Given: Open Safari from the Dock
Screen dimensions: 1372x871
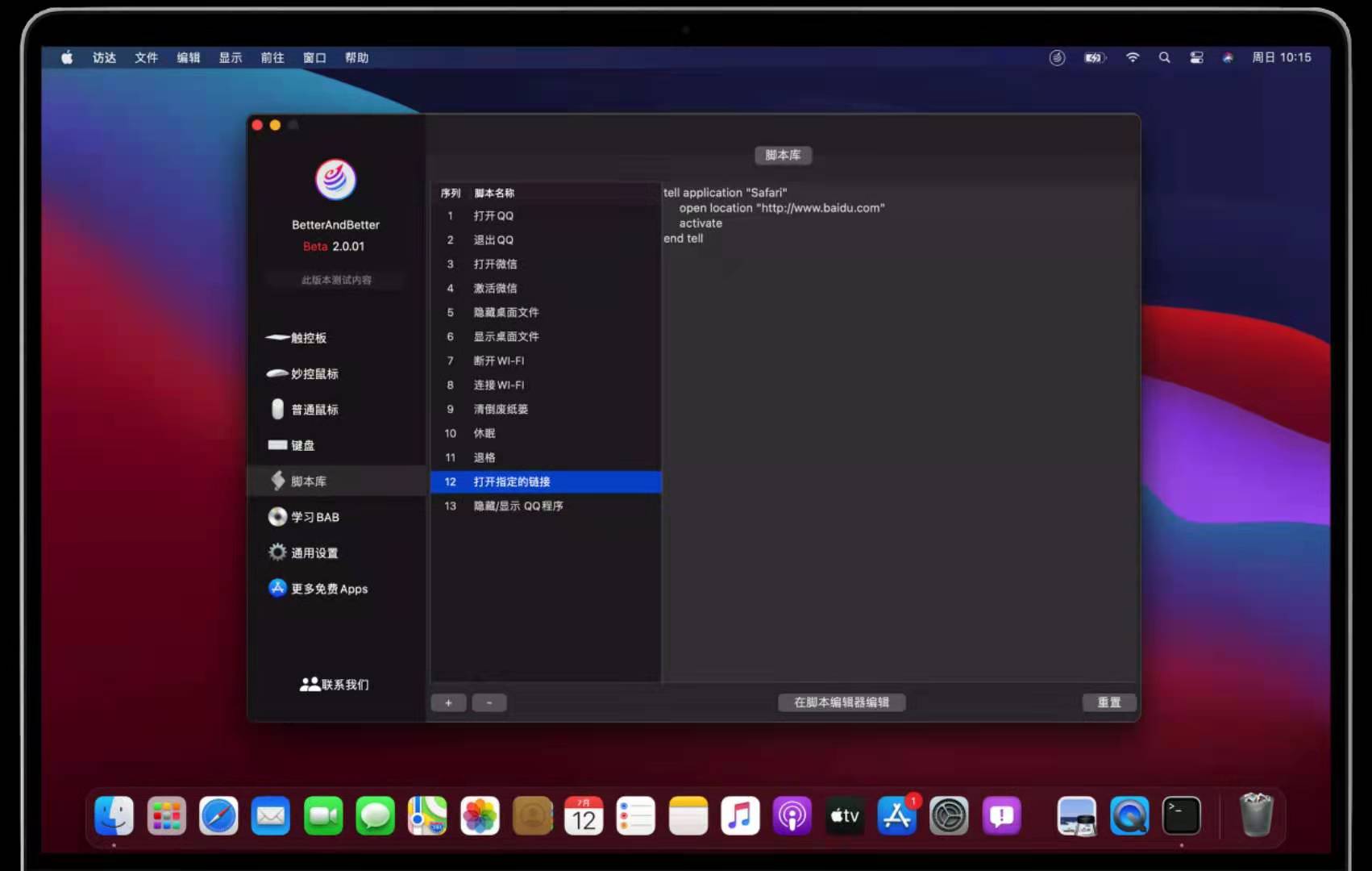Looking at the screenshot, I should point(218,815).
